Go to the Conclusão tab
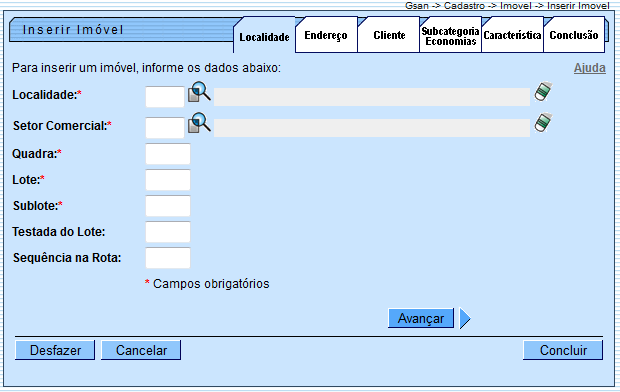The height and width of the screenshot is (392, 620). click(574, 35)
